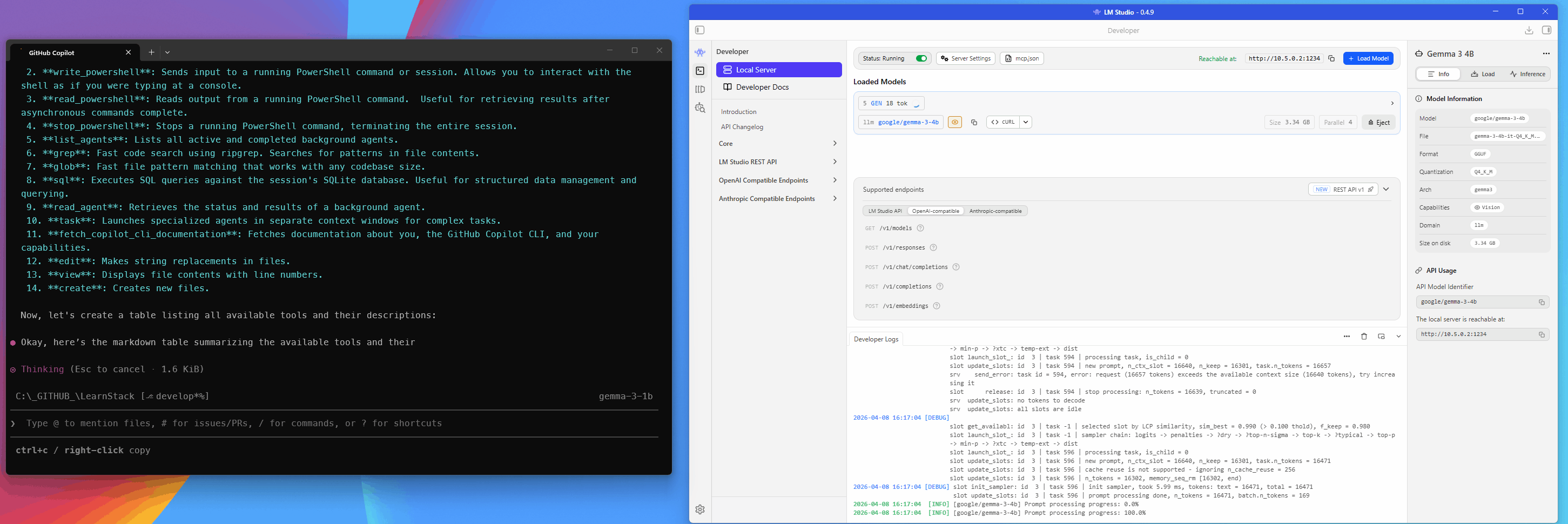Open the settings gear at the bottom left
This screenshot has width=1568, height=524.
click(x=700, y=509)
